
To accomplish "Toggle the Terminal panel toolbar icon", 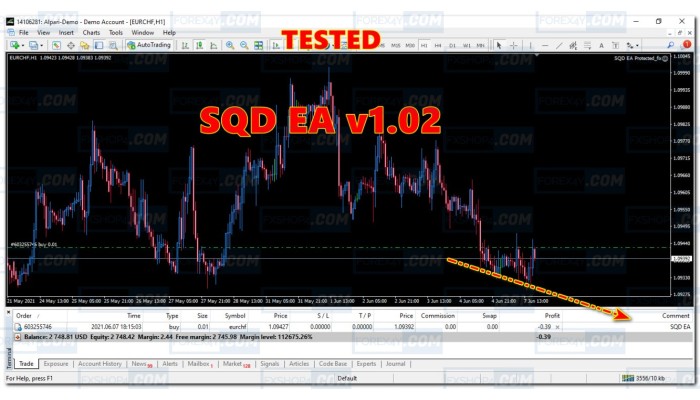I will [99, 45].
